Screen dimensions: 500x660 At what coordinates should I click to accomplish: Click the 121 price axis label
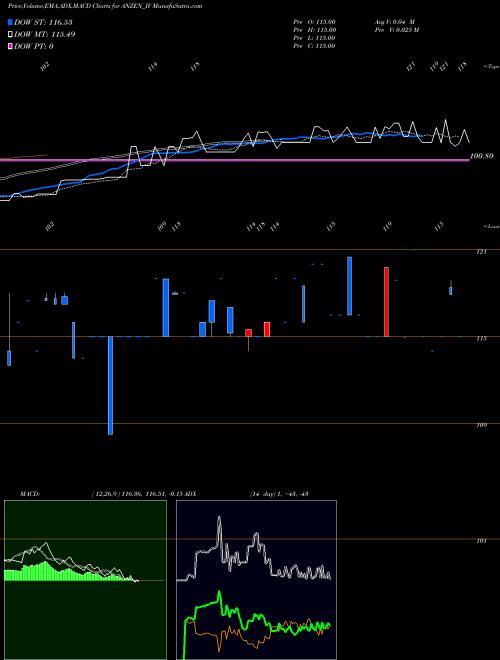click(482, 252)
